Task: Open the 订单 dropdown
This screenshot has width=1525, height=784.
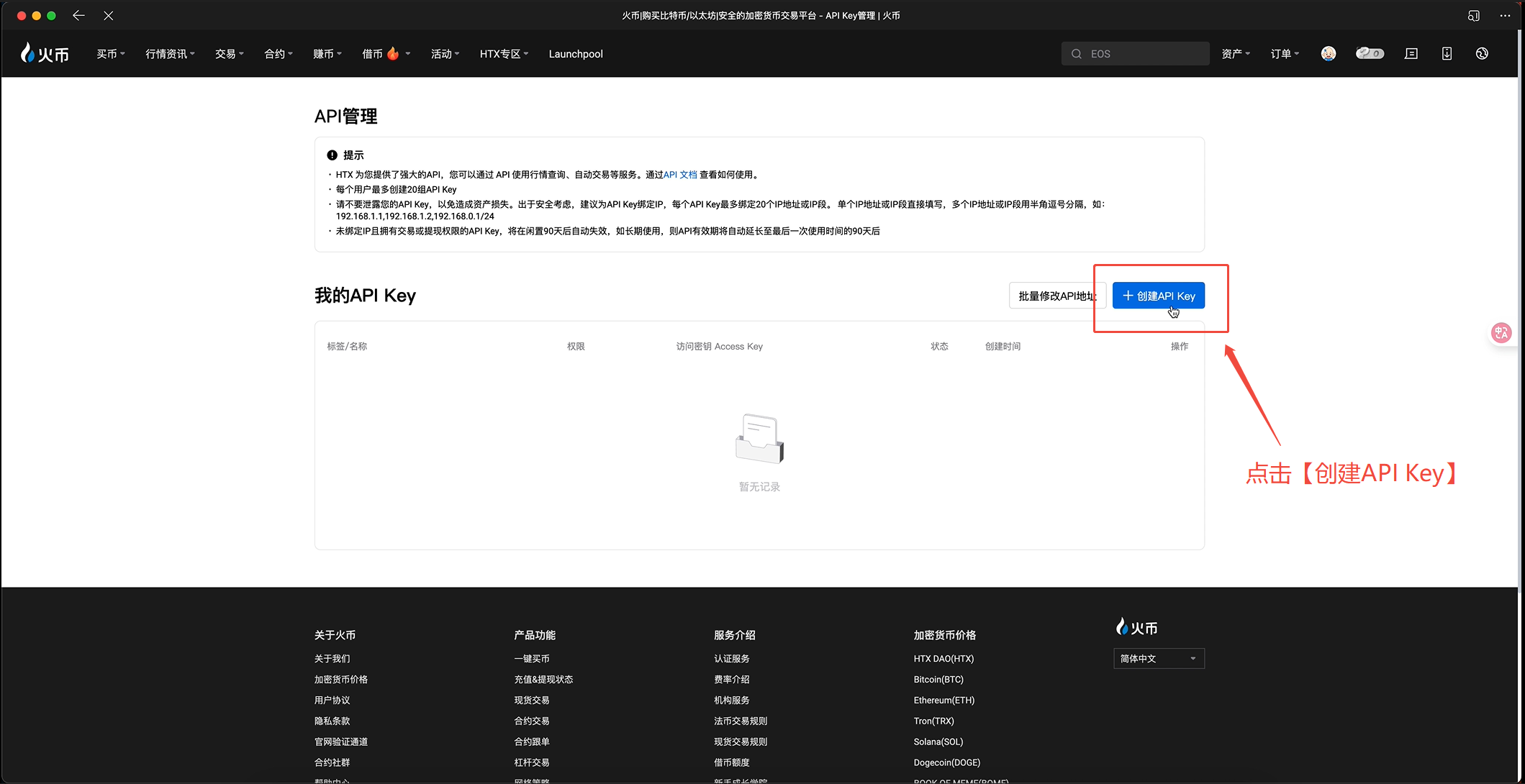Action: (x=1285, y=54)
